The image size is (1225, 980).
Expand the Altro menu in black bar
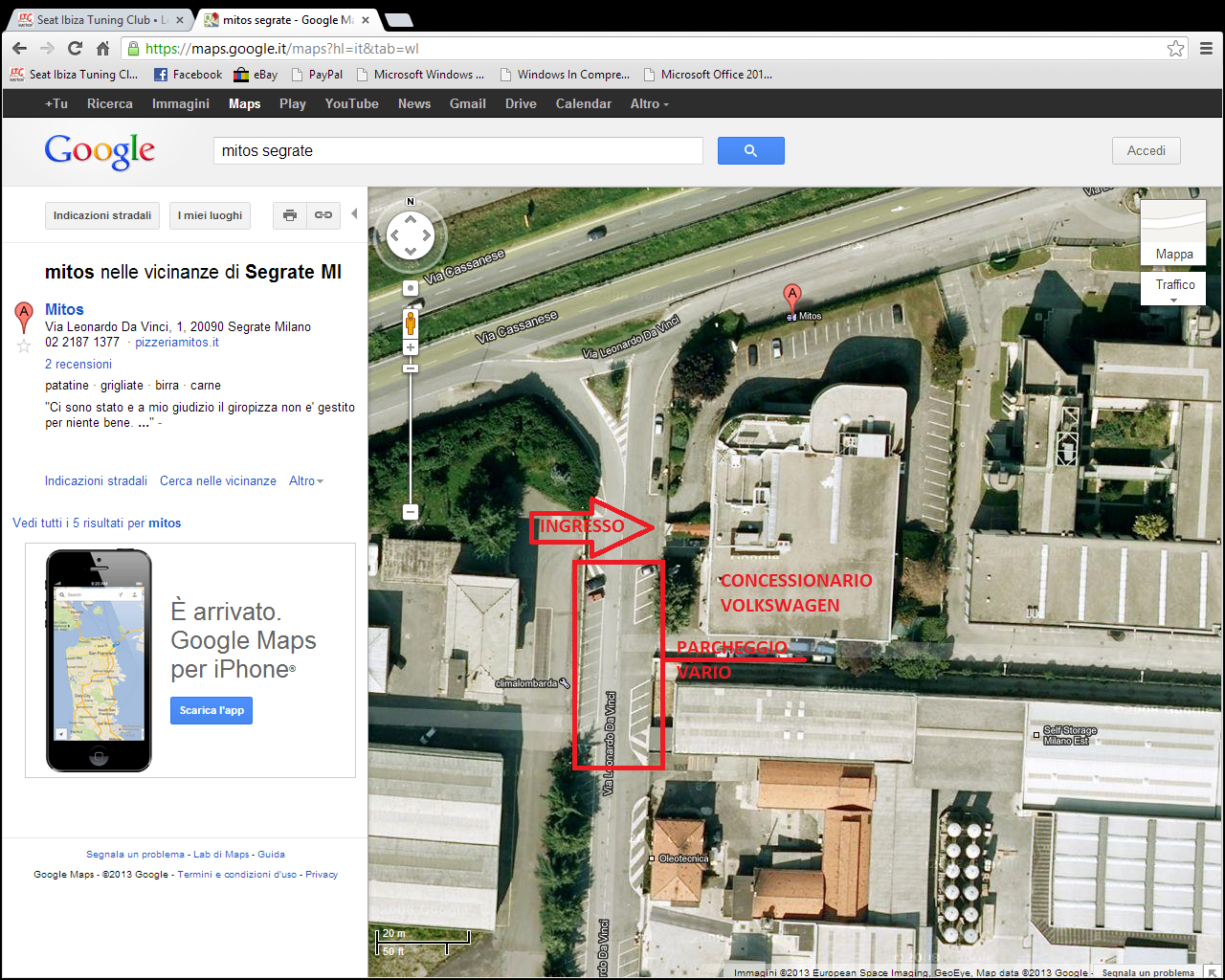(x=649, y=103)
